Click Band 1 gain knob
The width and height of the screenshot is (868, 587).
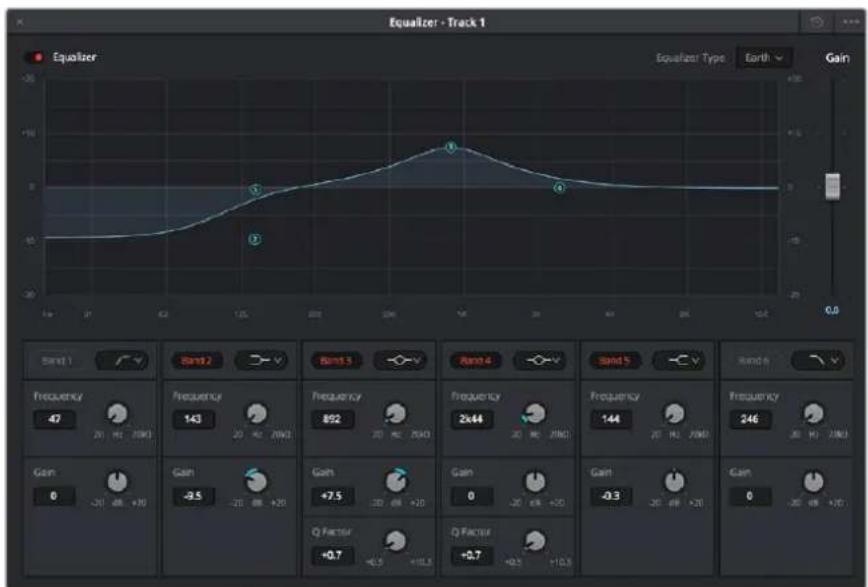click(x=117, y=482)
